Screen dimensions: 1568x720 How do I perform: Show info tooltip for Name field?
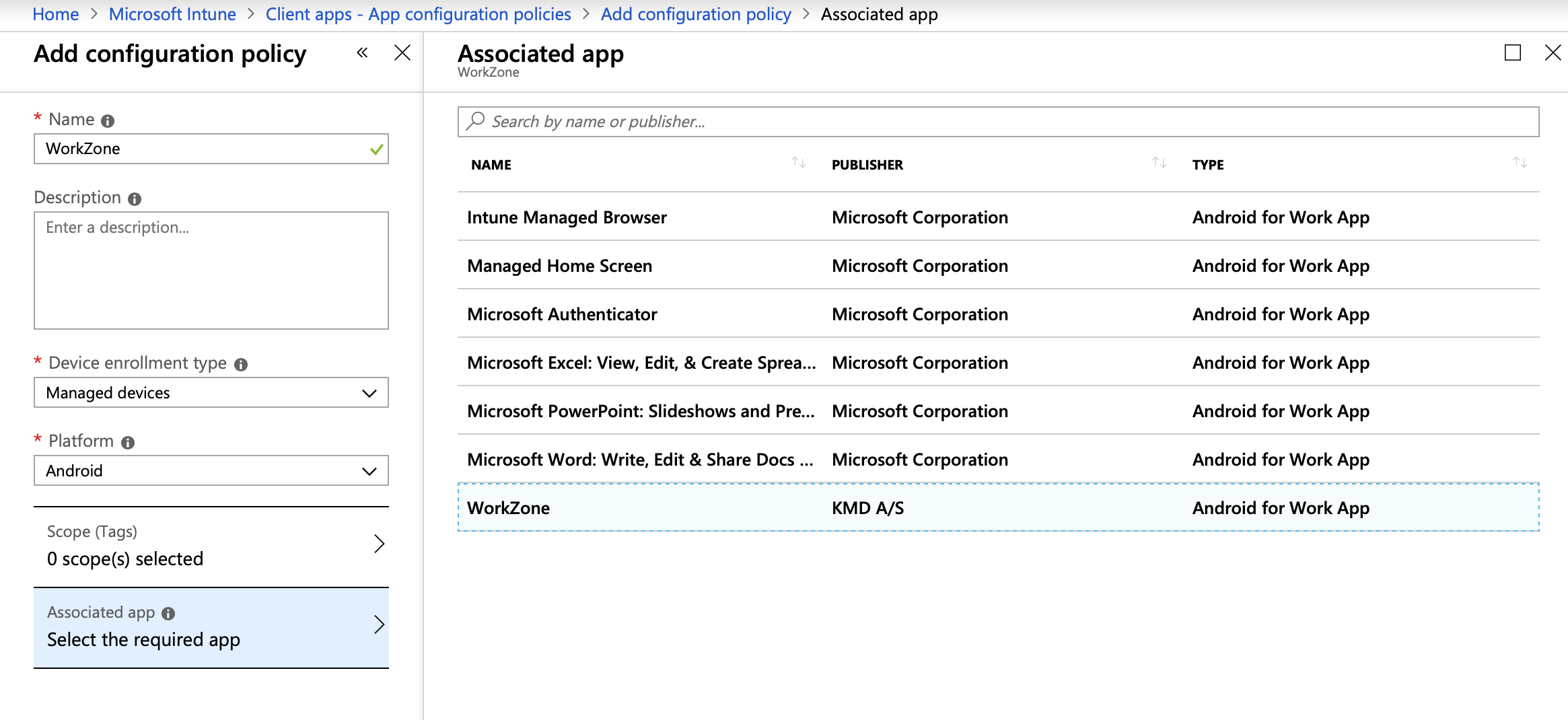pos(108,120)
